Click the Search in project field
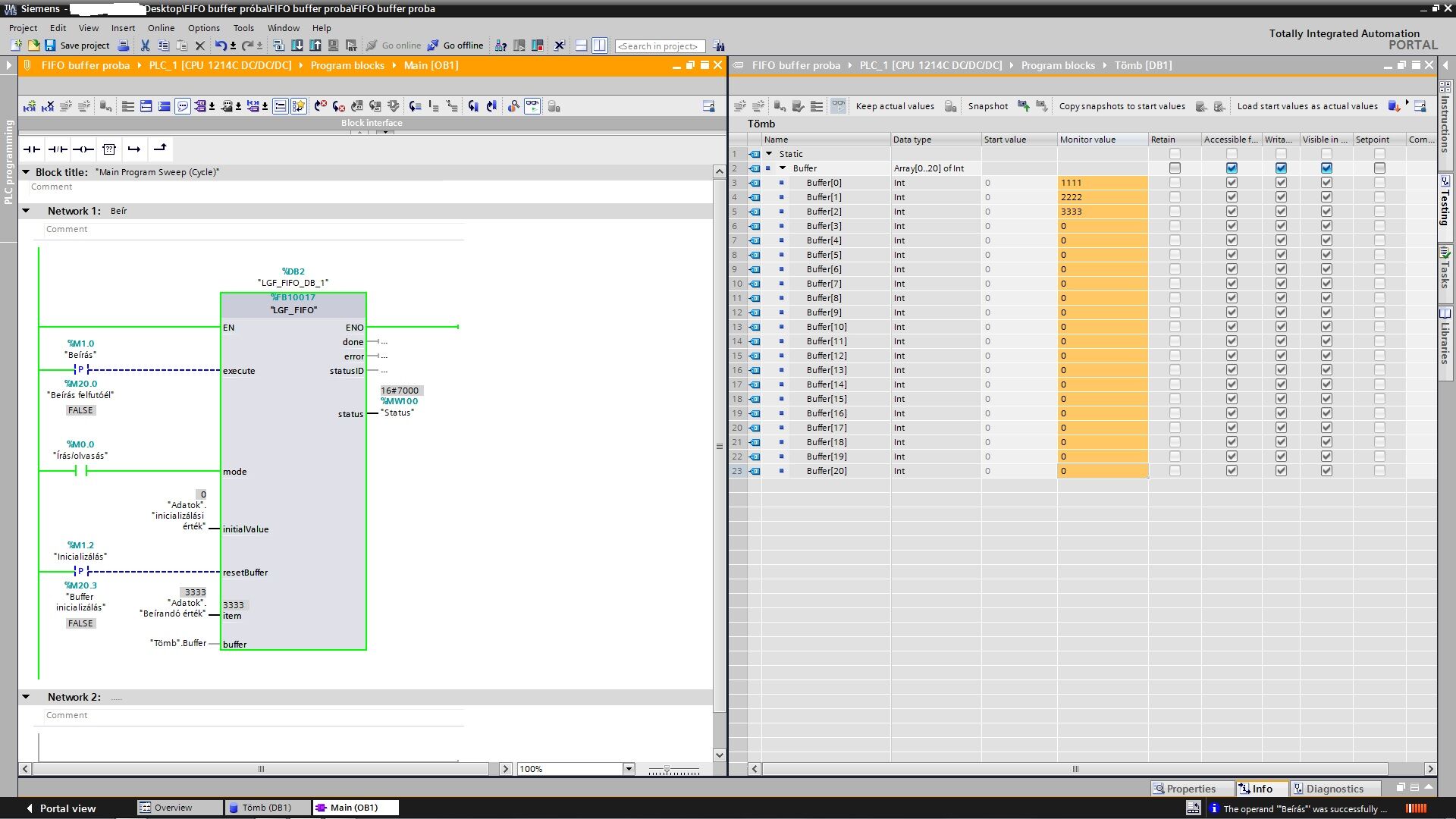This screenshot has height=819, width=1456. 659,46
